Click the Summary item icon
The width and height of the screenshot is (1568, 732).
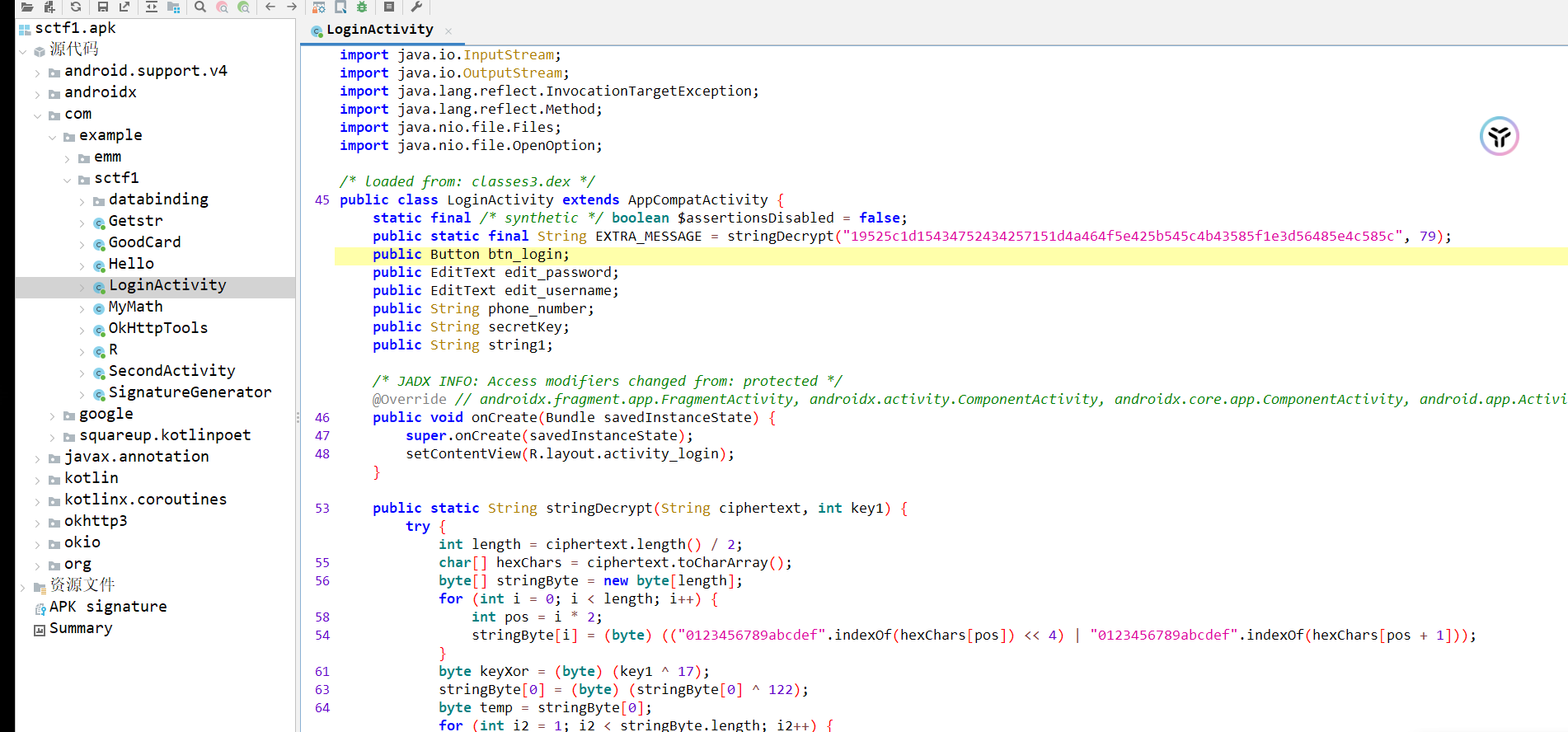coord(40,630)
